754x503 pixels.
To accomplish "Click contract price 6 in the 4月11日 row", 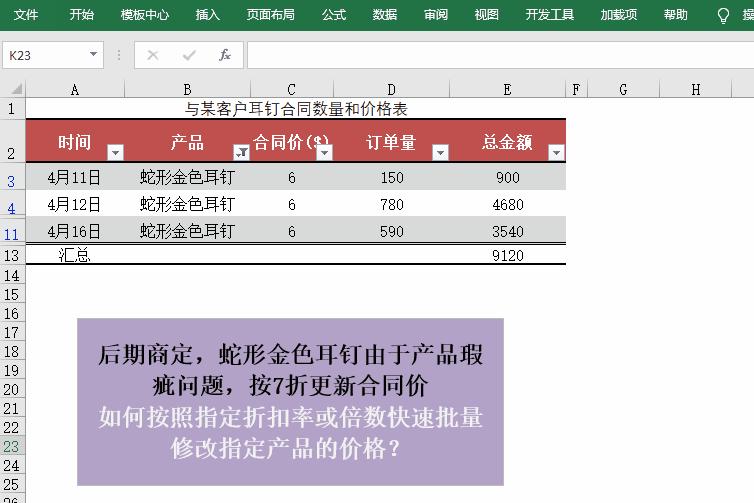I will pyautogui.click(x=291, y=177).
